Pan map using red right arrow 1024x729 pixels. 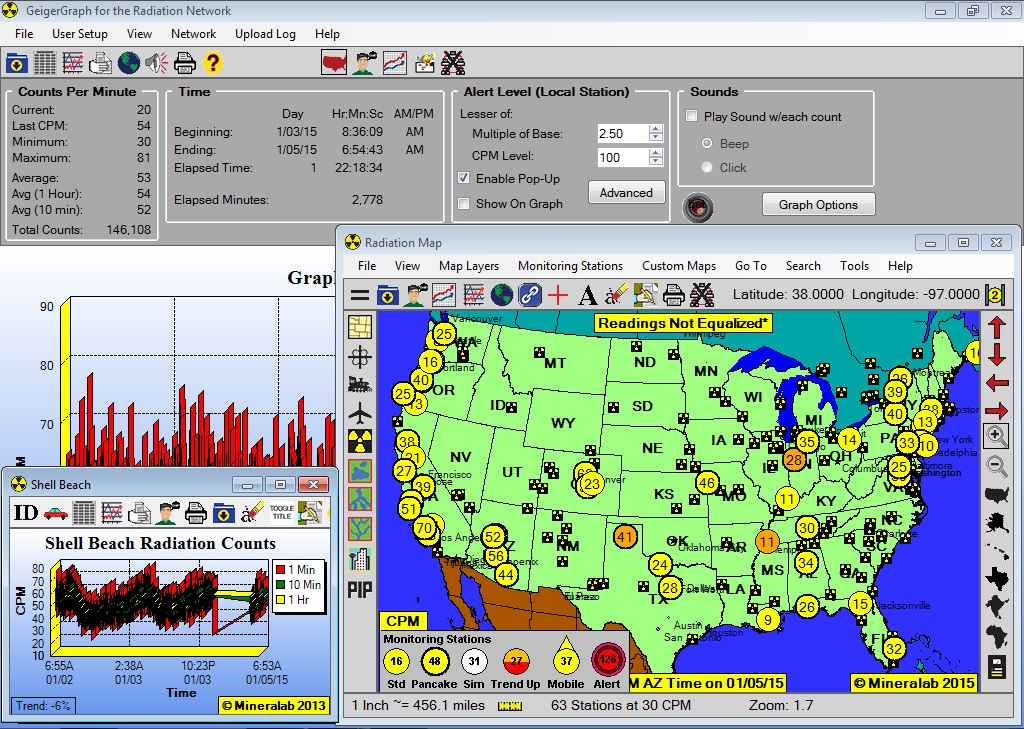tap(996, 410)
